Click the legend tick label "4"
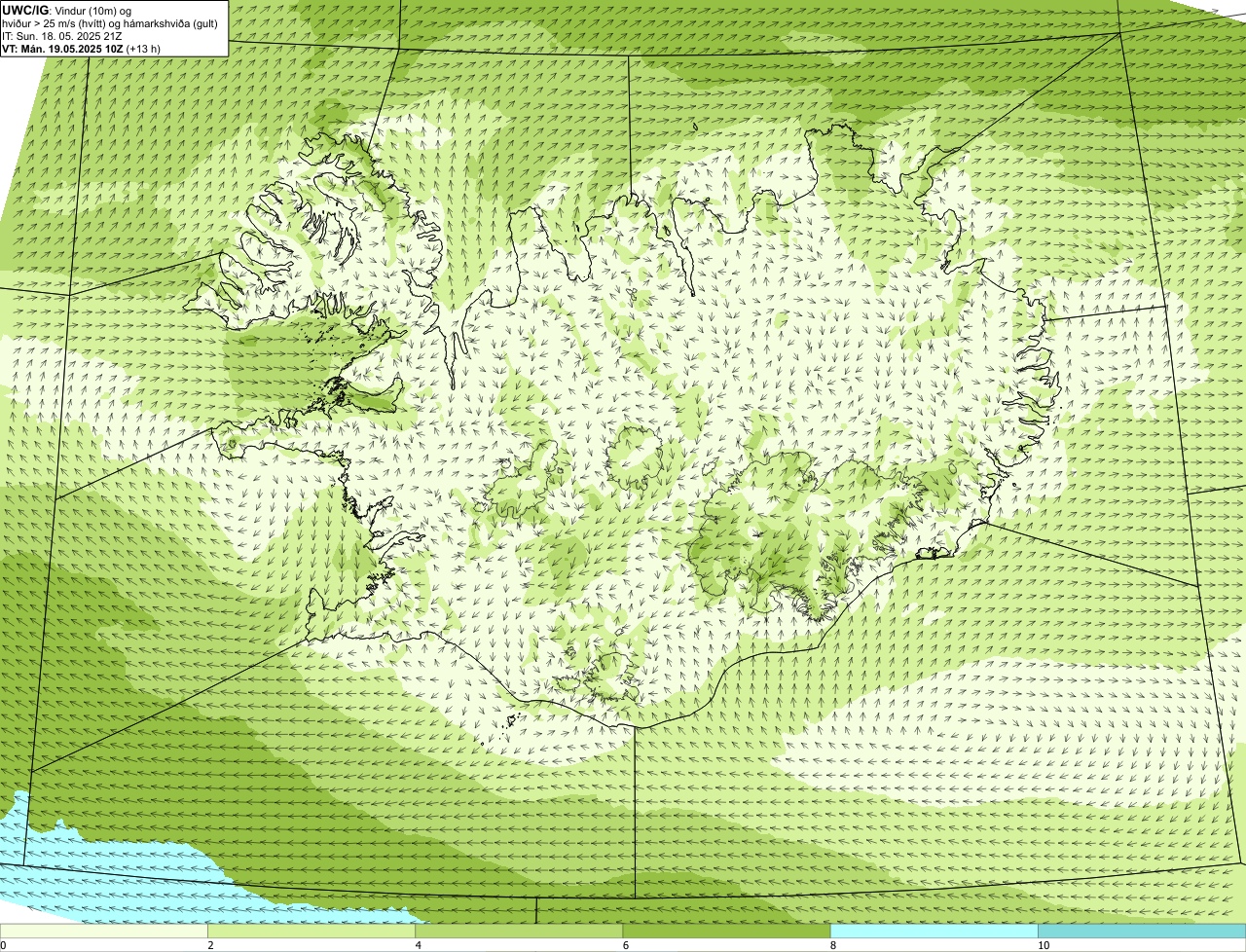This screenshot has width=1246, height=952. pyautogui.click(x=419, y=945)
